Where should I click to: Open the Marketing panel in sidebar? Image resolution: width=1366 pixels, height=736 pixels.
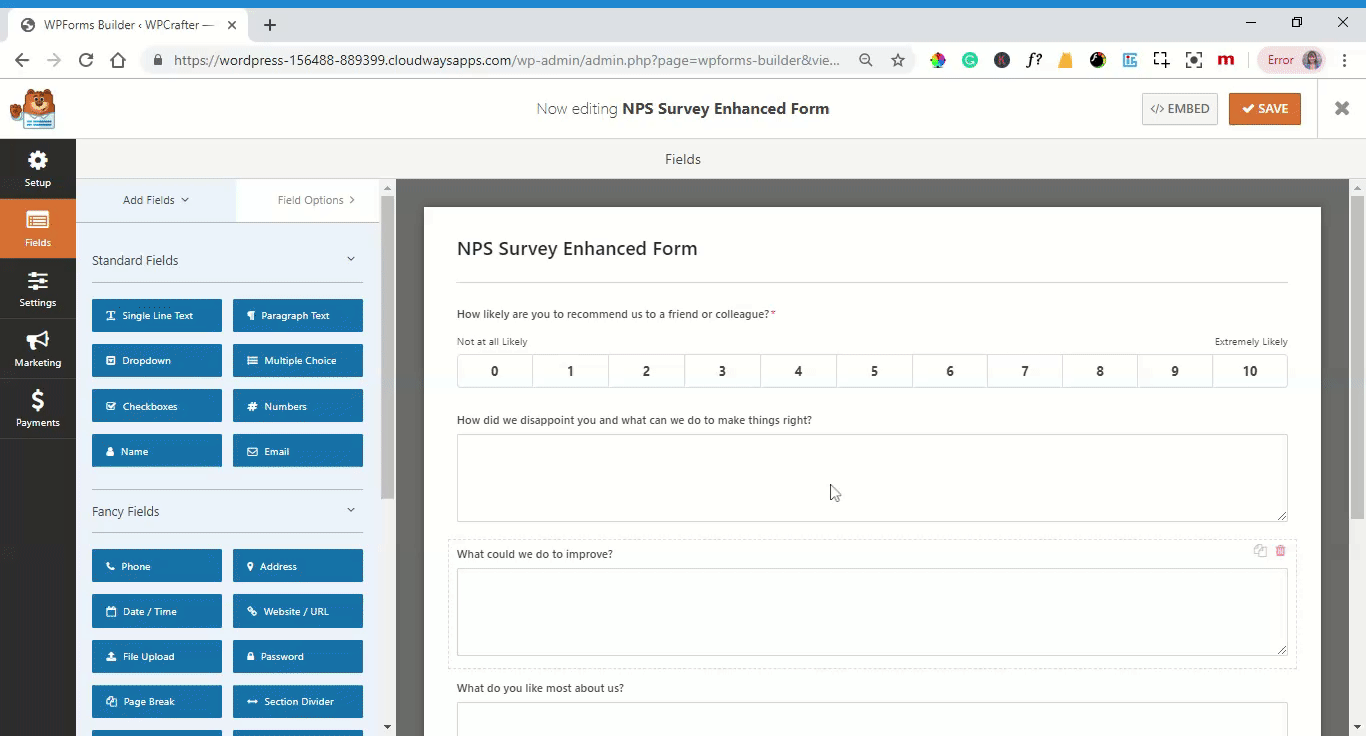tap(38, 348)
